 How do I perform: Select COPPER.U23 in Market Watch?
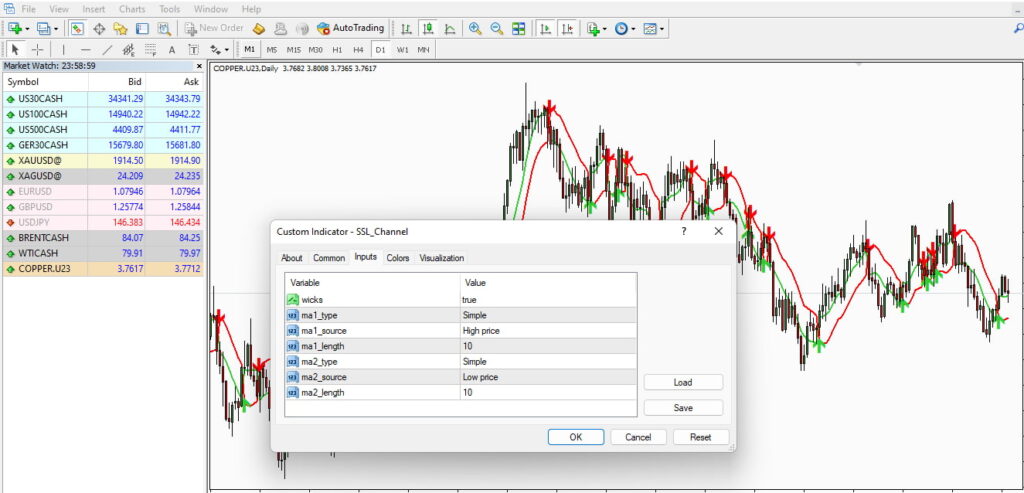(102, 268)
